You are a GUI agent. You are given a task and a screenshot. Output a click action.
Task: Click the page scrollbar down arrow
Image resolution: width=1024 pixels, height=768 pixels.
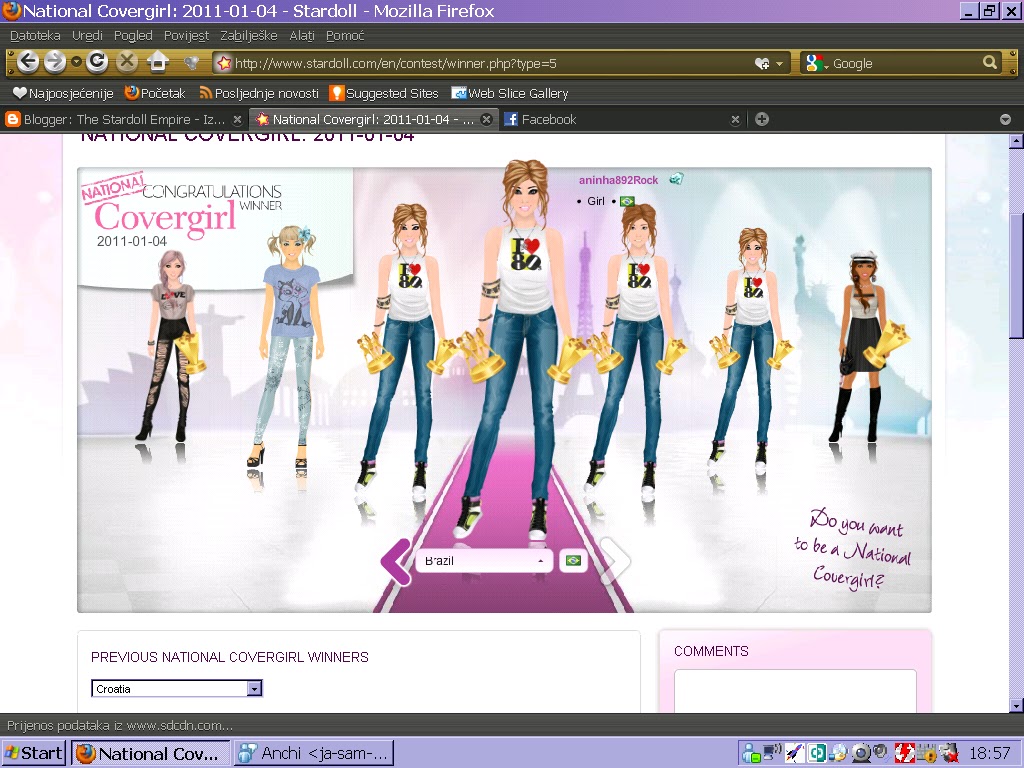pyautogui.click(x=1016, y=705)
